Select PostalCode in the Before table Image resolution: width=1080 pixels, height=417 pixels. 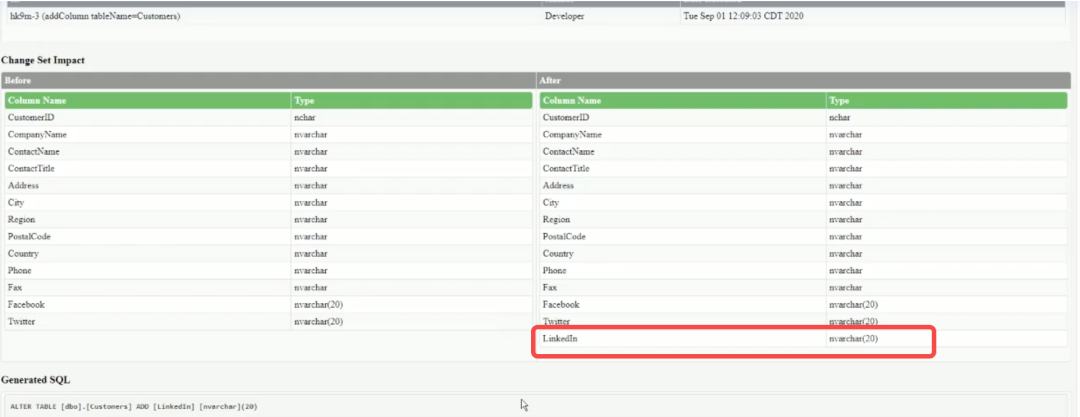[29, 236]
